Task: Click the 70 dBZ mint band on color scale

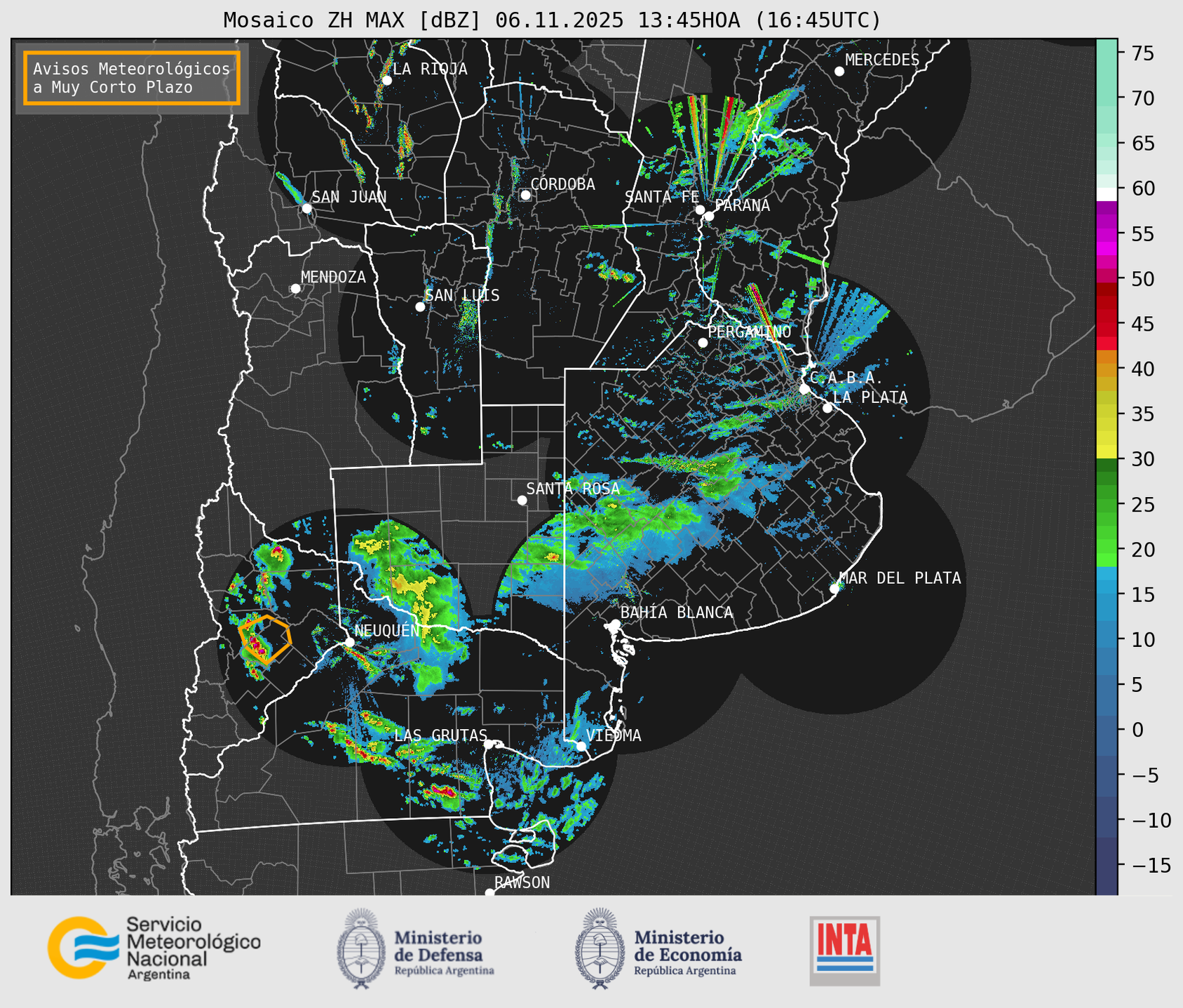Action: point(1106,99)
